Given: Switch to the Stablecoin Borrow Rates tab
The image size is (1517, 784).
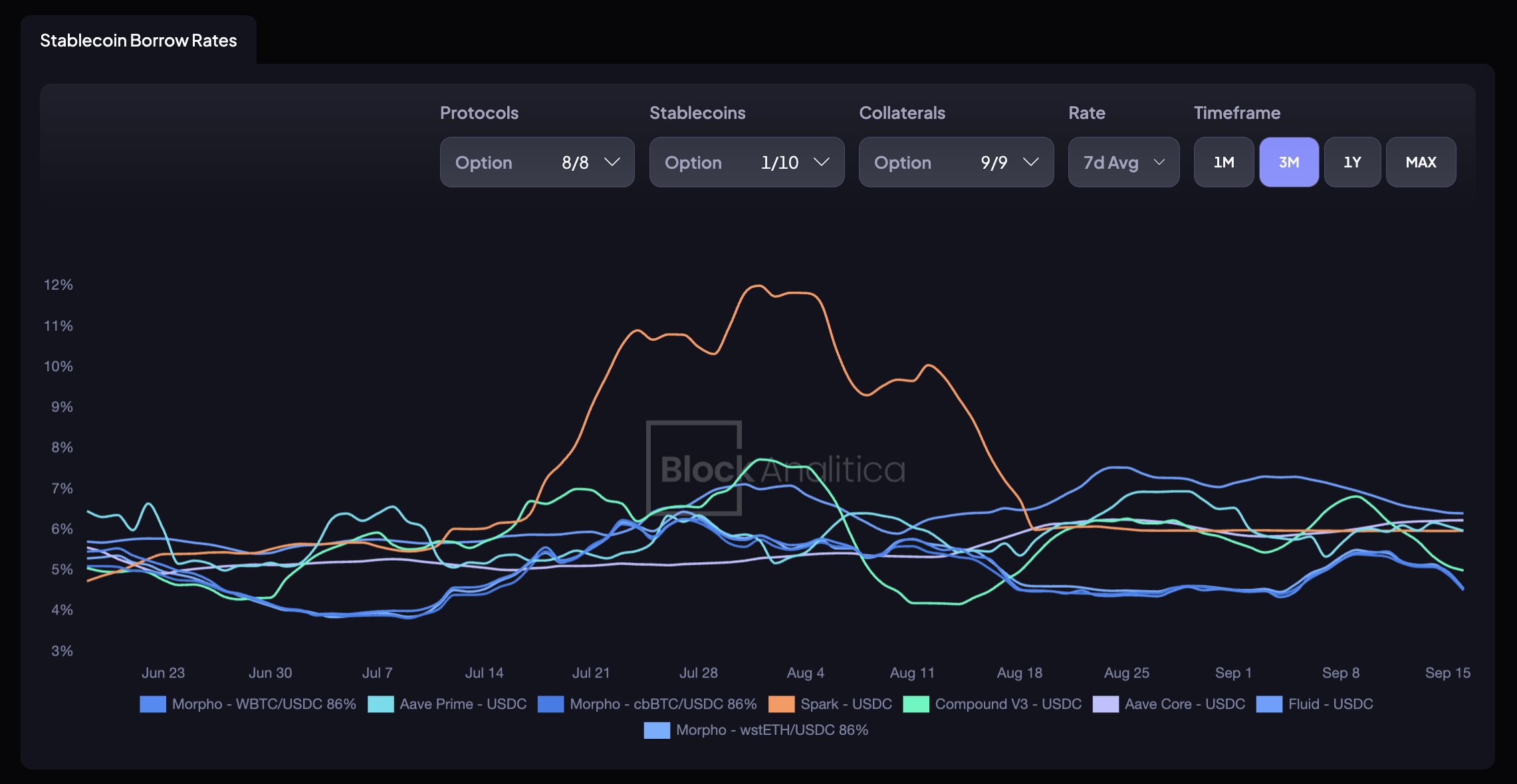Looking at the screenshot, I should click(x=138, y=40).
